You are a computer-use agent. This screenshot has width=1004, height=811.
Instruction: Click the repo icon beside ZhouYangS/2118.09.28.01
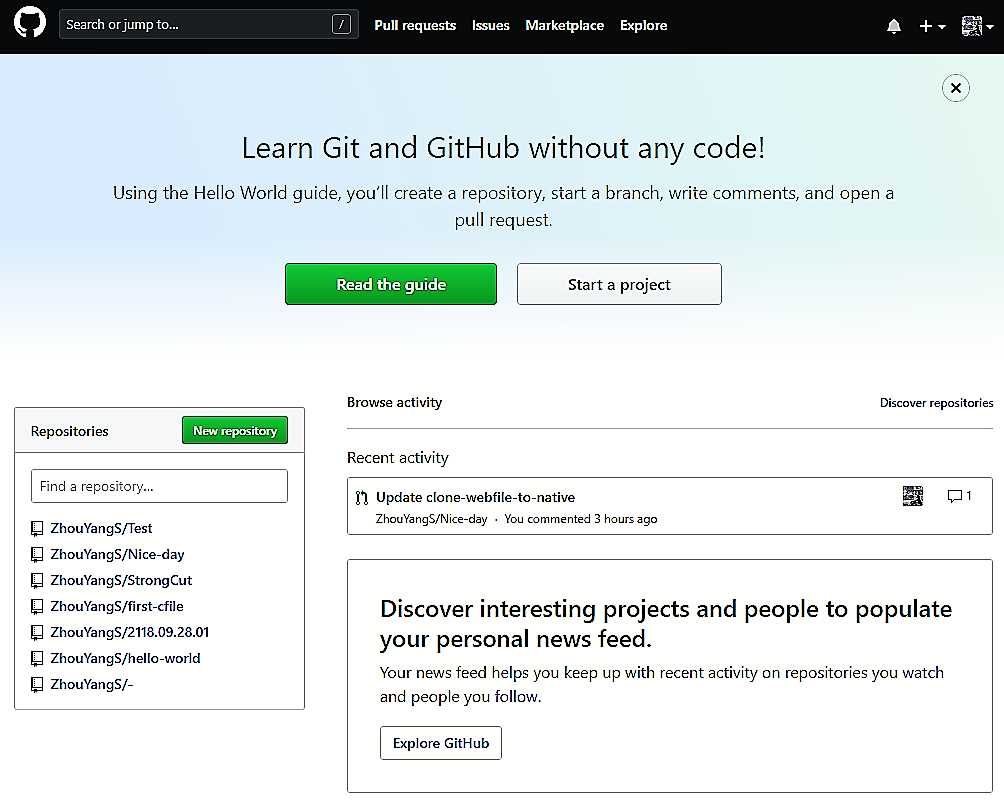(x=37, y=632)
